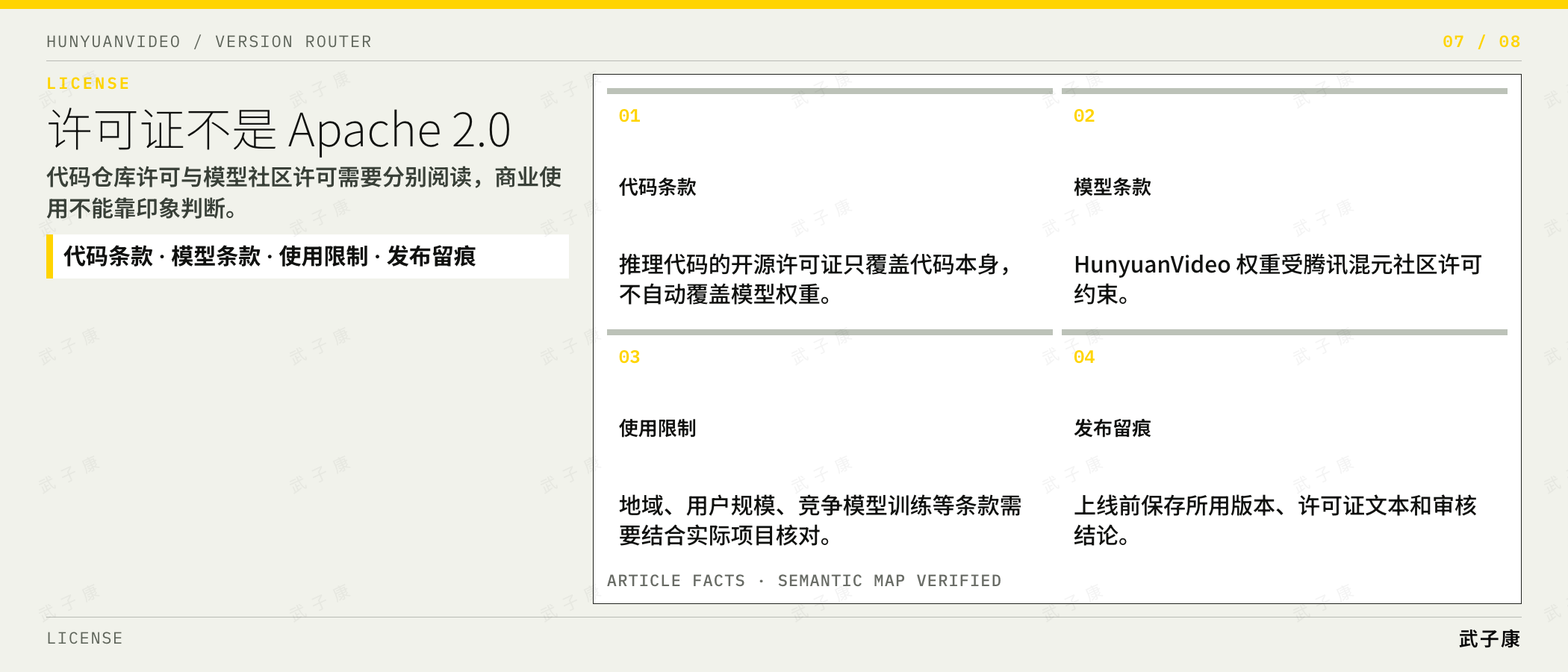Click card number 01

point(629,116)
